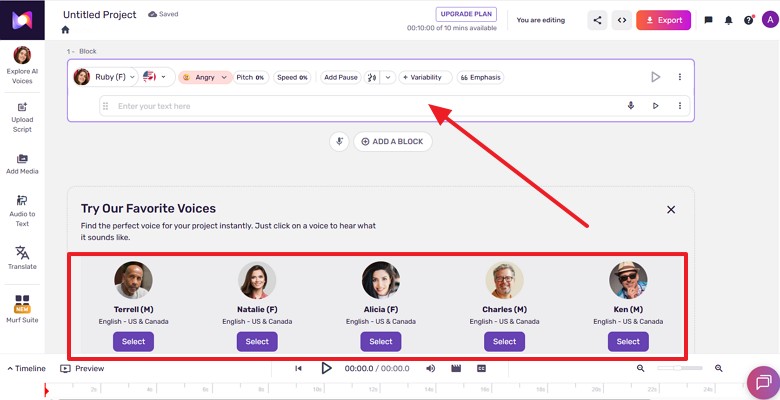Click record voice icon beside Add a Block
This screenshot has height=400, width=780.
click(339, 142)
